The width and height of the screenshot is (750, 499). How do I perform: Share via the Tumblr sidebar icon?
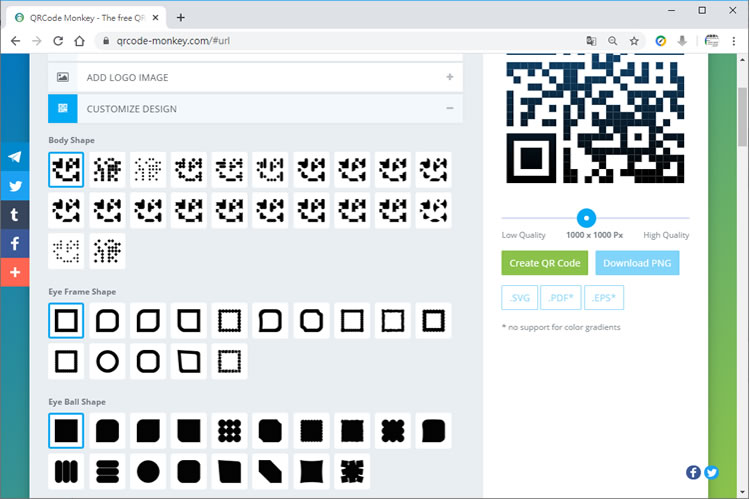point(15,215)
